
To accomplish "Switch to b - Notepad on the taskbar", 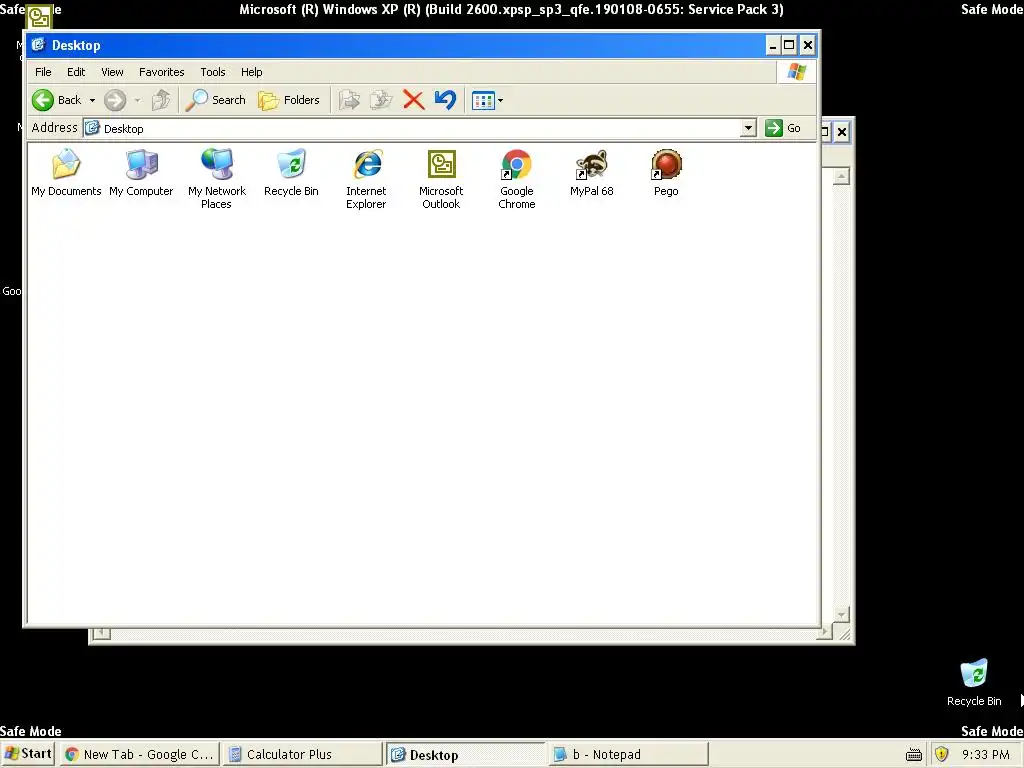I will [x=628, y=754].
